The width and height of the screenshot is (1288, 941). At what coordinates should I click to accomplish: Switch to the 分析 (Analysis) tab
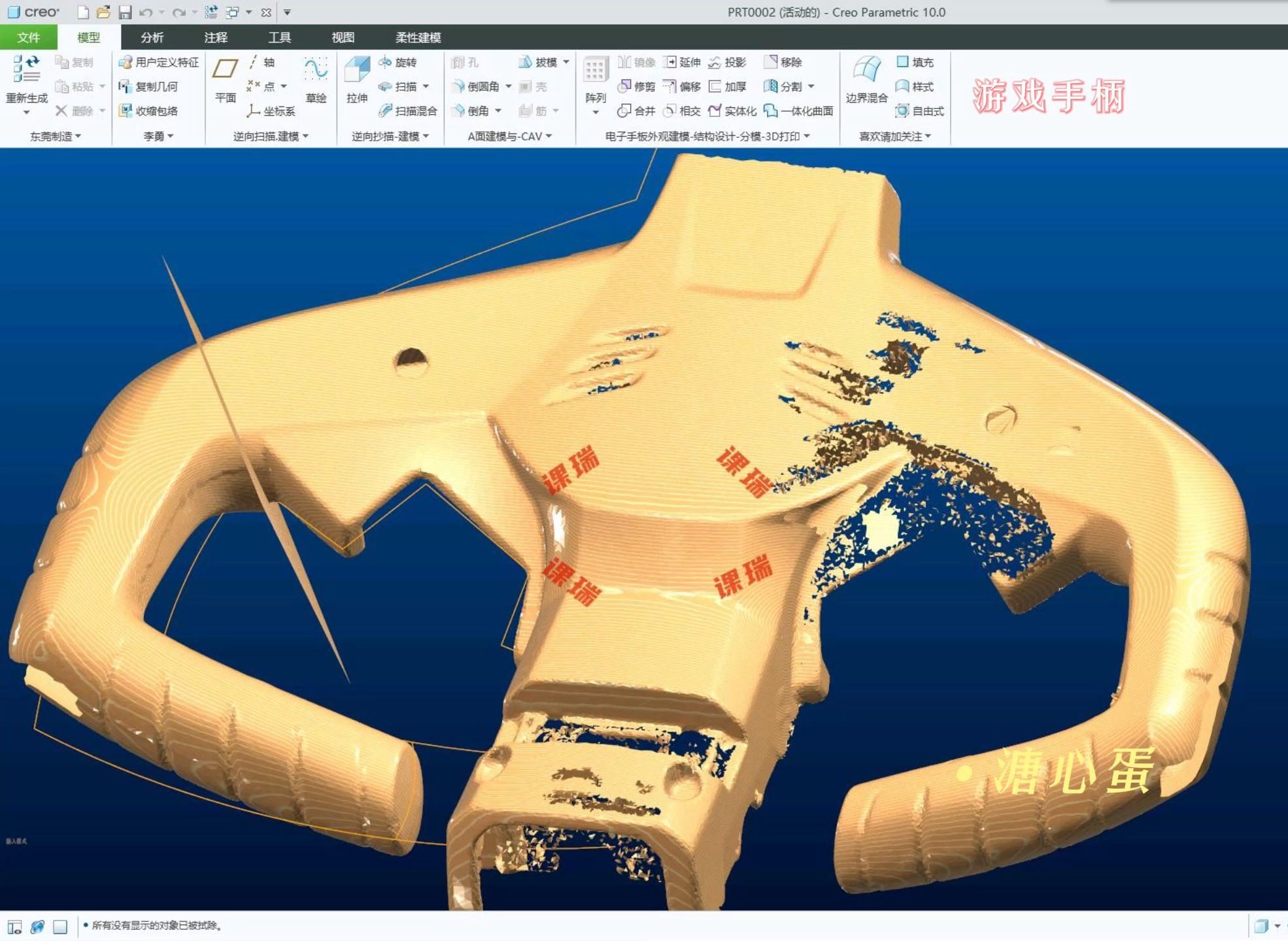(x=152, y=37)
